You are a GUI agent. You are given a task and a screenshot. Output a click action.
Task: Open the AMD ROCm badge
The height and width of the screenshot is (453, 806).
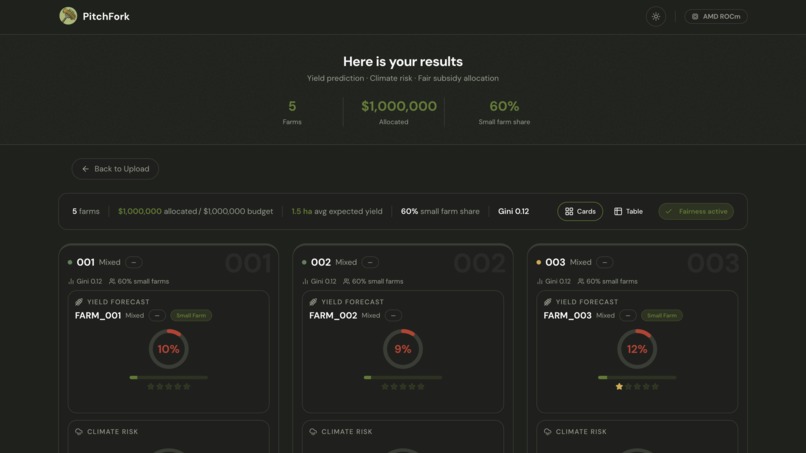[x=716, y=16]
